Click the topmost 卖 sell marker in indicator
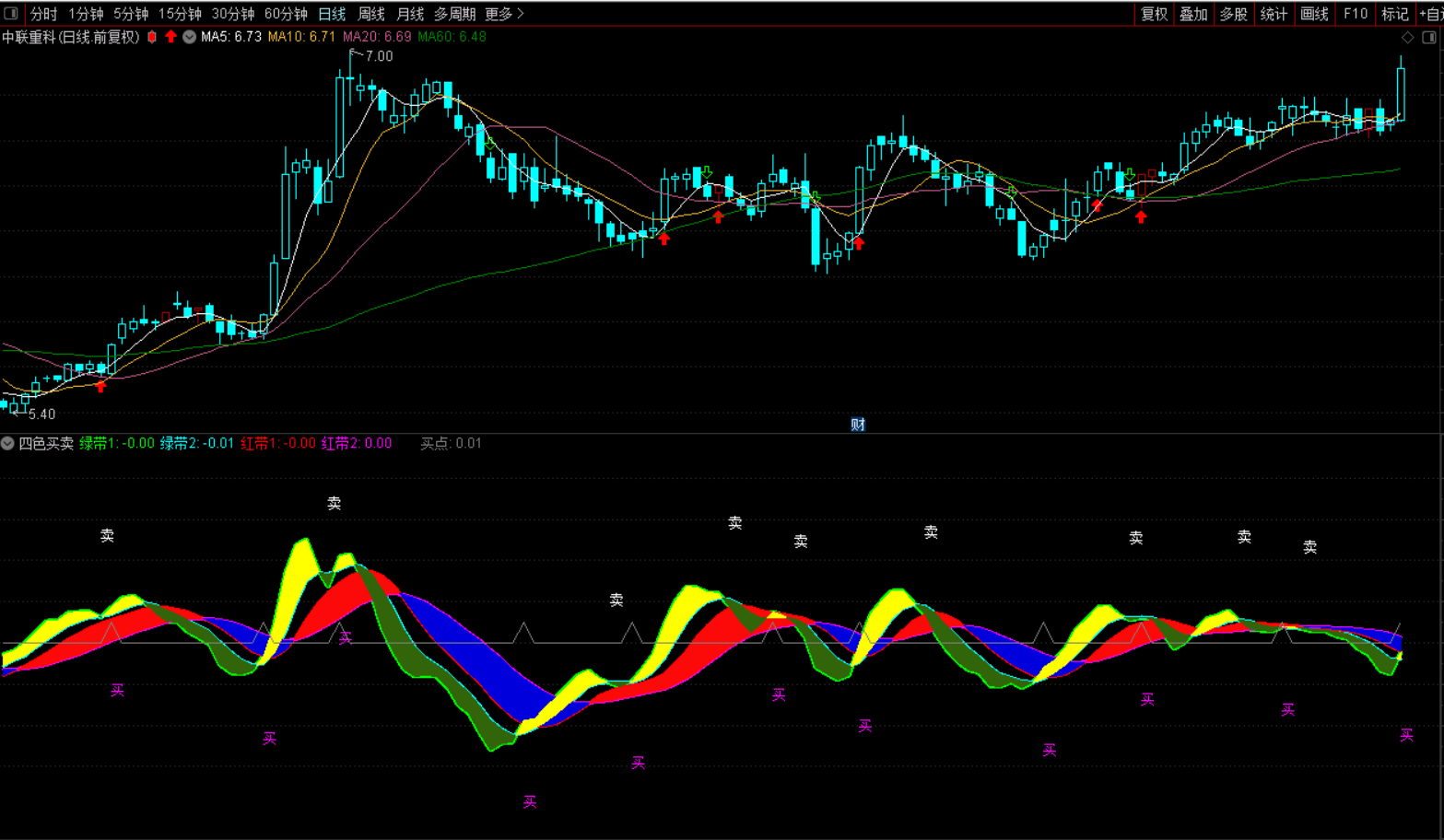 pyautogui.click(x=335, y=503)
